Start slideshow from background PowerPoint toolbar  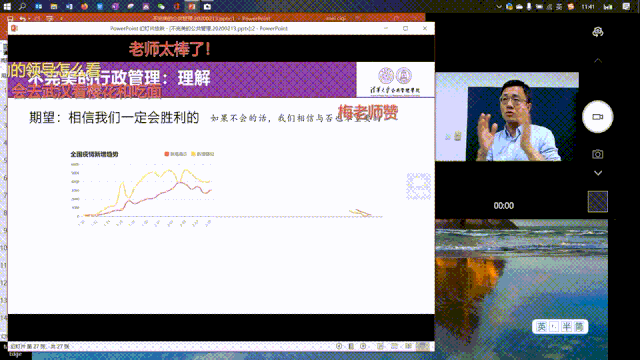pos(49,18)
